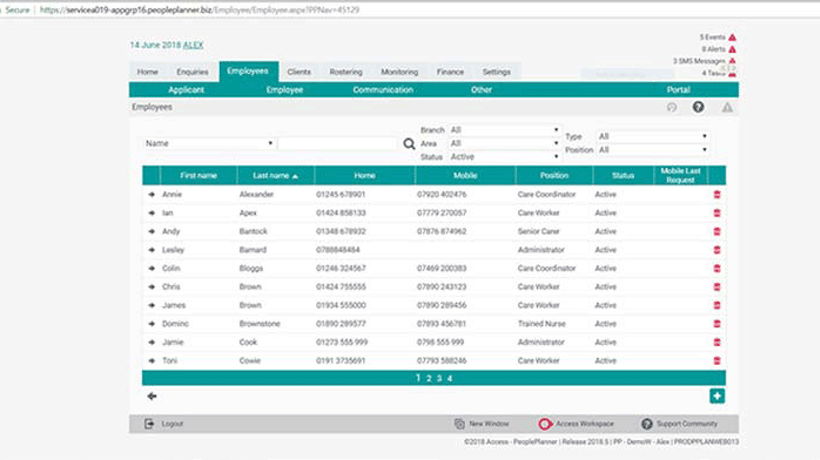Open Andy Bantock's row via the arrow icon
This screenshot has height=460, width=820.
tap(152, 231)
